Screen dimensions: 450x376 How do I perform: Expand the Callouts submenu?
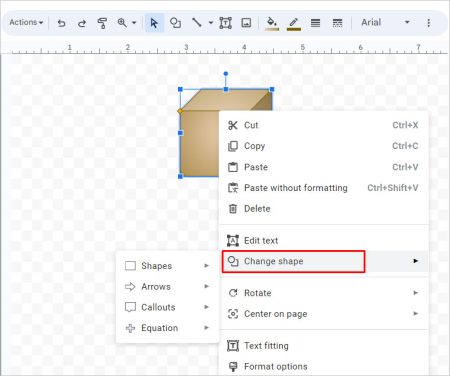pos(167,307)
